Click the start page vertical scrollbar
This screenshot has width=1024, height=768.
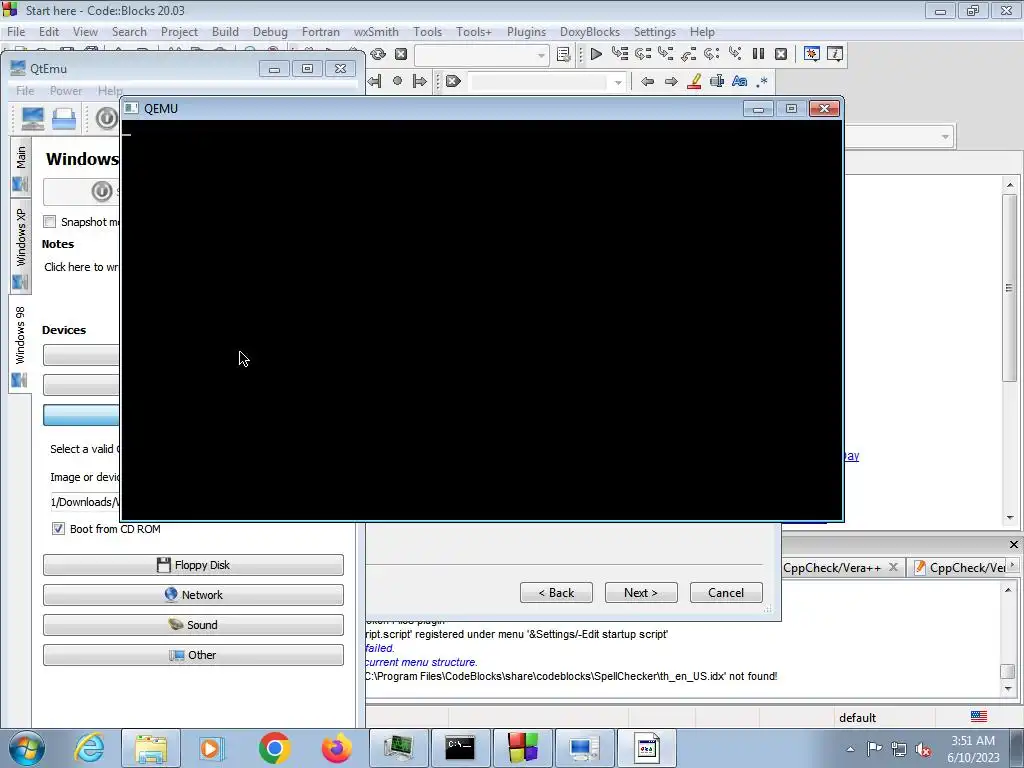coord(1010,287)
